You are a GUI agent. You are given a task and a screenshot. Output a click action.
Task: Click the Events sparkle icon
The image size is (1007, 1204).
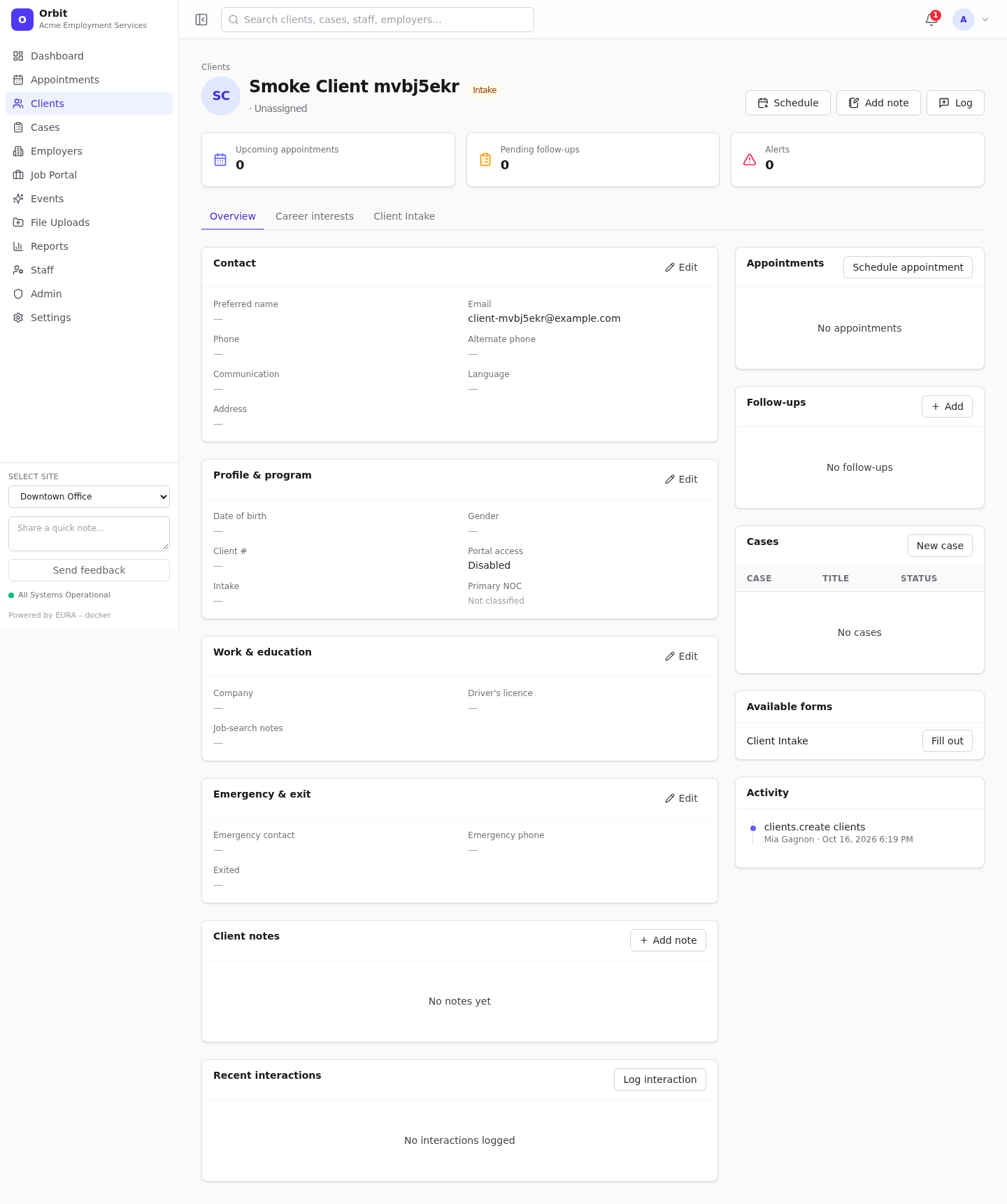point(18,199)
